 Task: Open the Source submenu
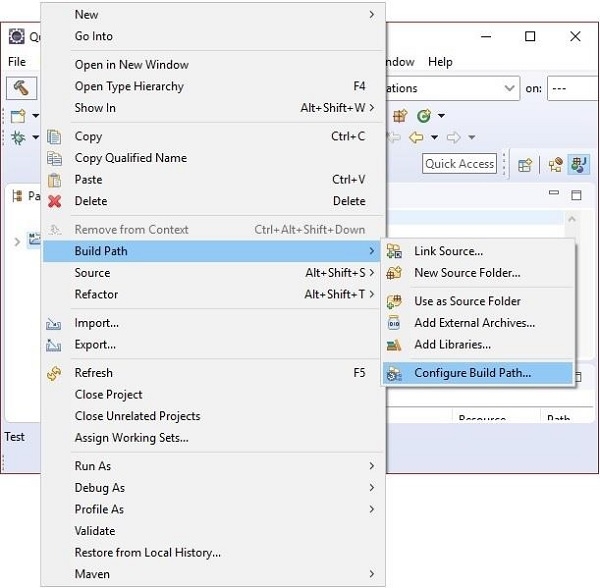[x=213, y=273]
